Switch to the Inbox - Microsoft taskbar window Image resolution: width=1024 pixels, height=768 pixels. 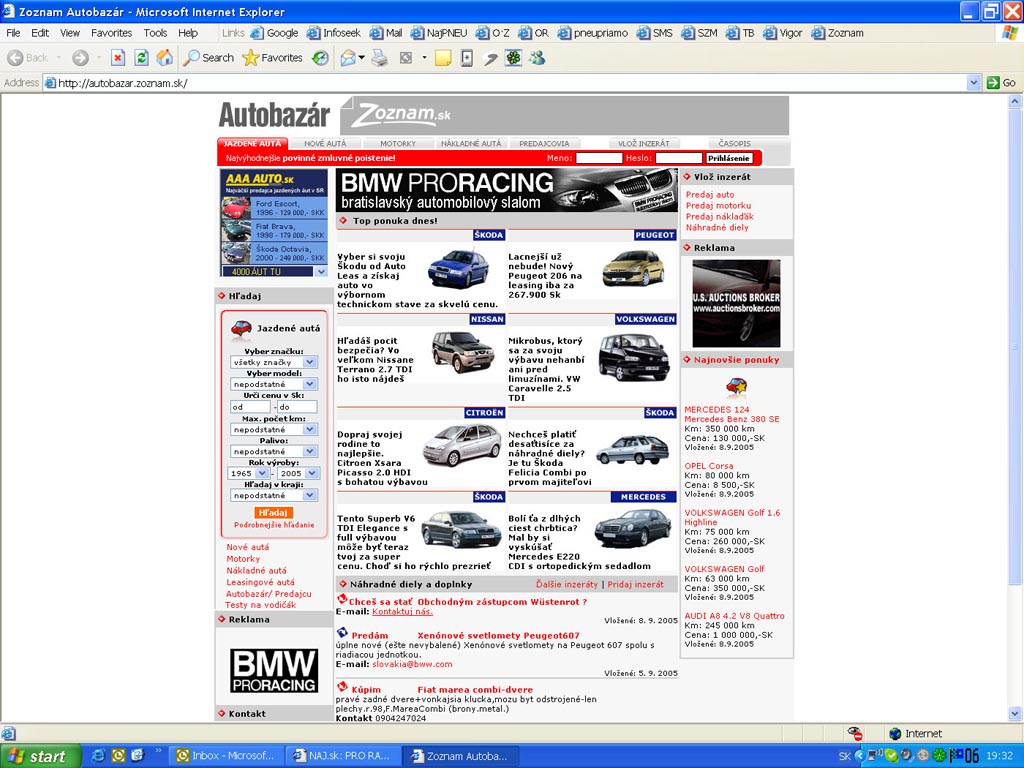[x=227, y=756]
